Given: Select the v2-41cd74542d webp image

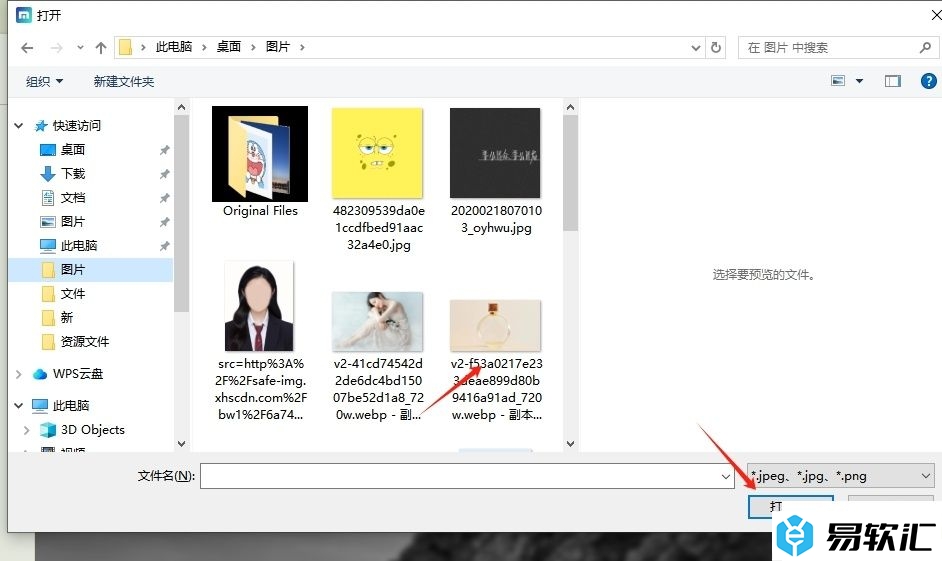Looking at the screenshot, I should (377, 321).
